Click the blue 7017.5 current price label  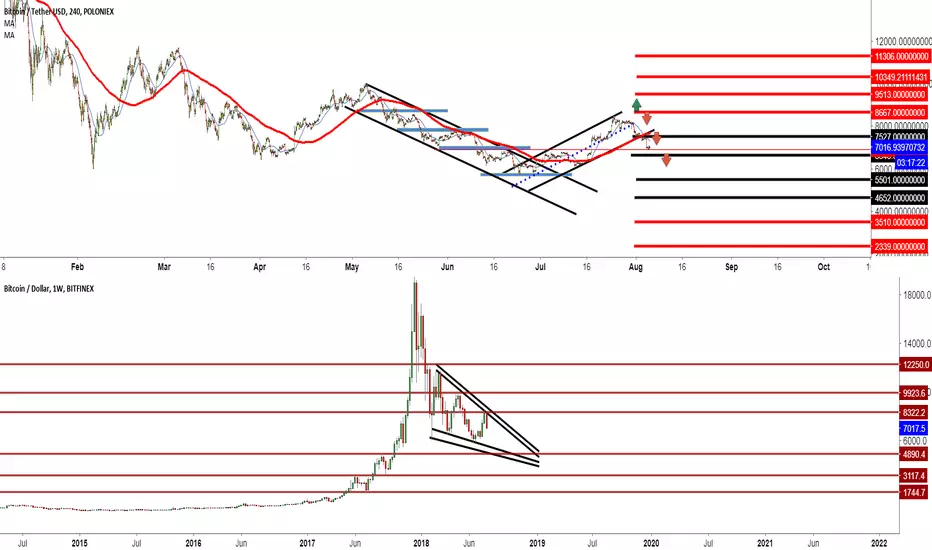pos(914,428)
